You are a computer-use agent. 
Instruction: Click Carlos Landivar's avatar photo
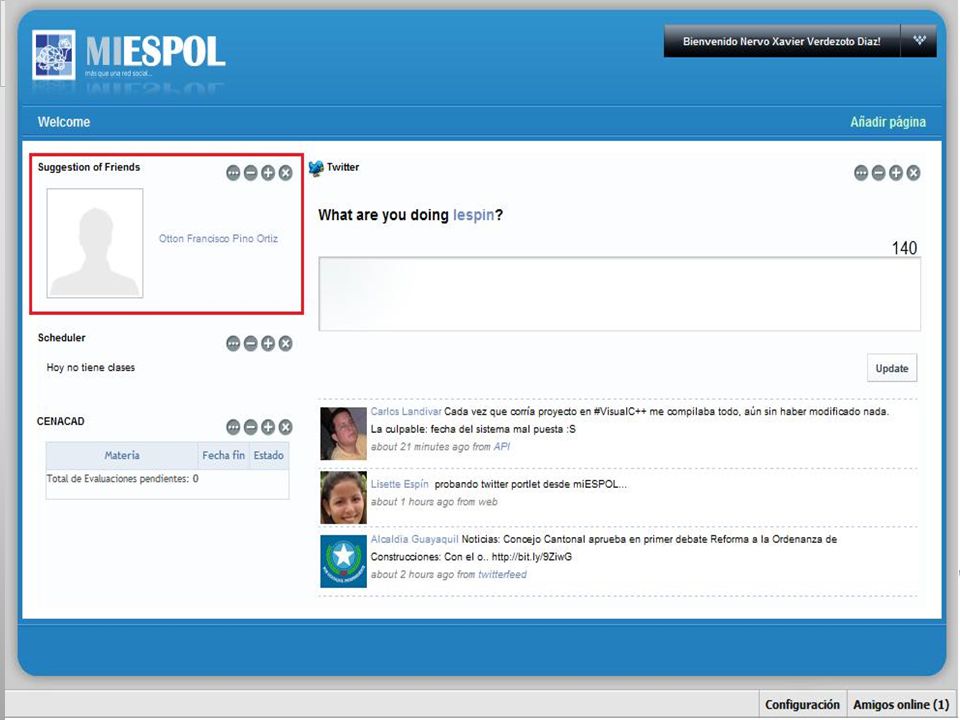[343, 433]
